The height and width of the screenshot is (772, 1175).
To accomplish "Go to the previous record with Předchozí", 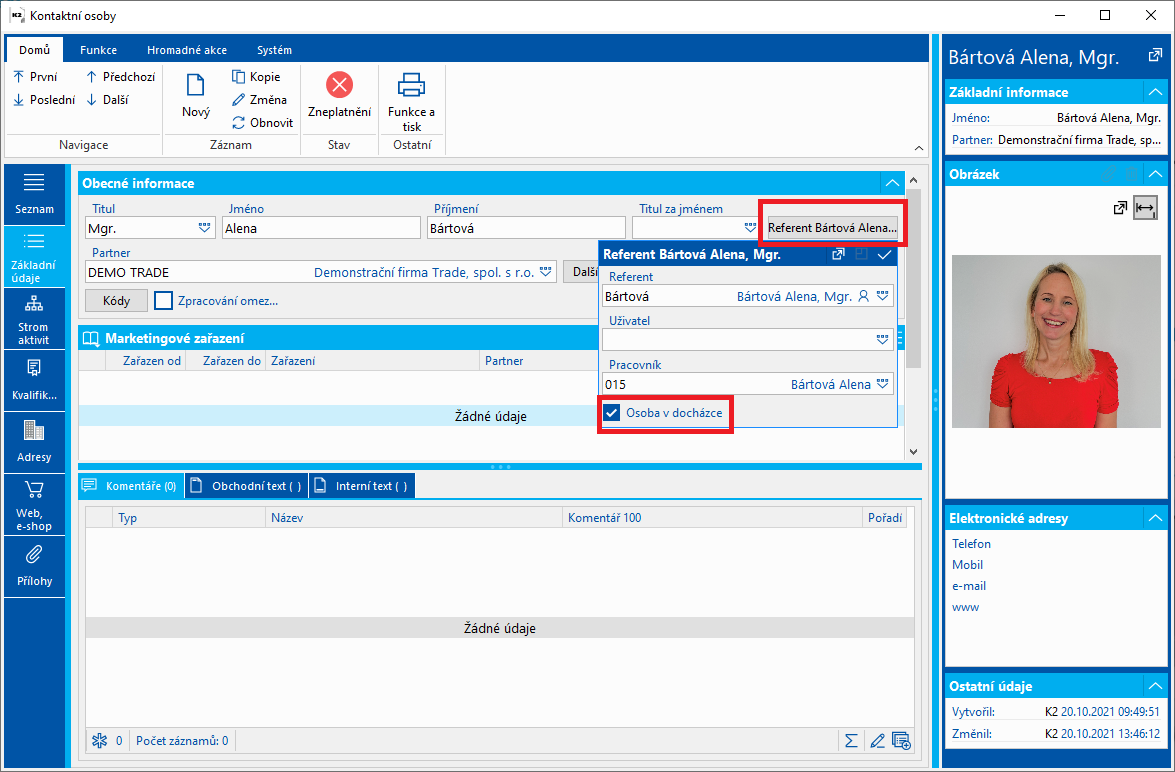I will coord(120,76).
